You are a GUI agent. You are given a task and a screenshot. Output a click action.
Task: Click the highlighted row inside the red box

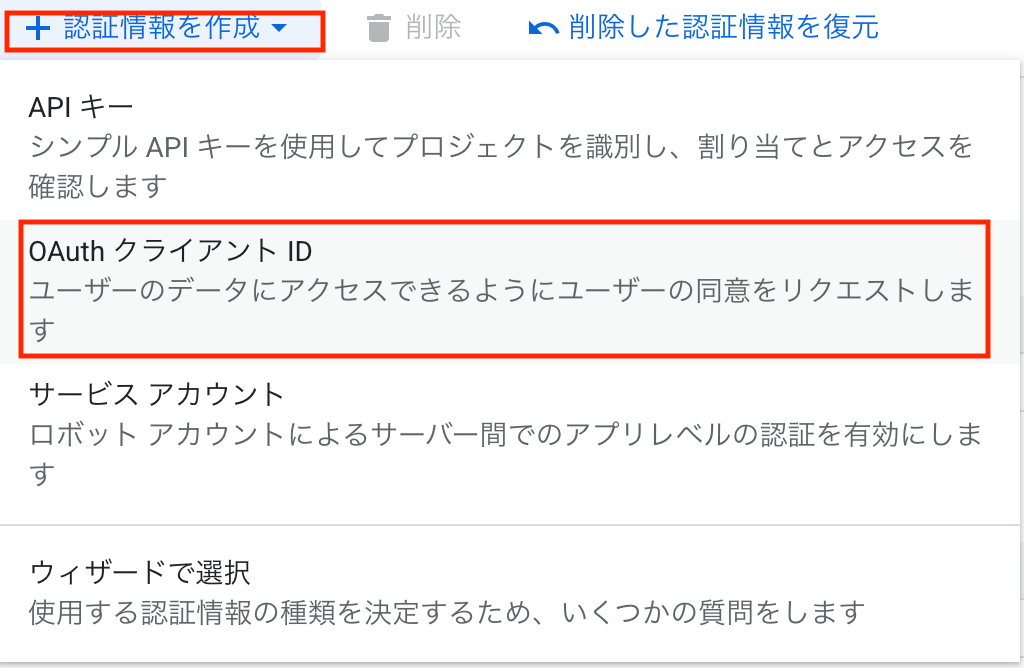(504, 289)
